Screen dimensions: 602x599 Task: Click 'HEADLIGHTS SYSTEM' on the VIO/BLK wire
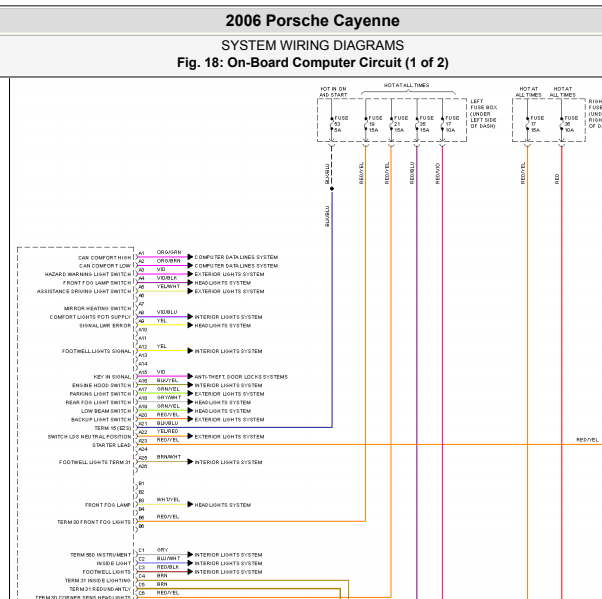[223, 283]
